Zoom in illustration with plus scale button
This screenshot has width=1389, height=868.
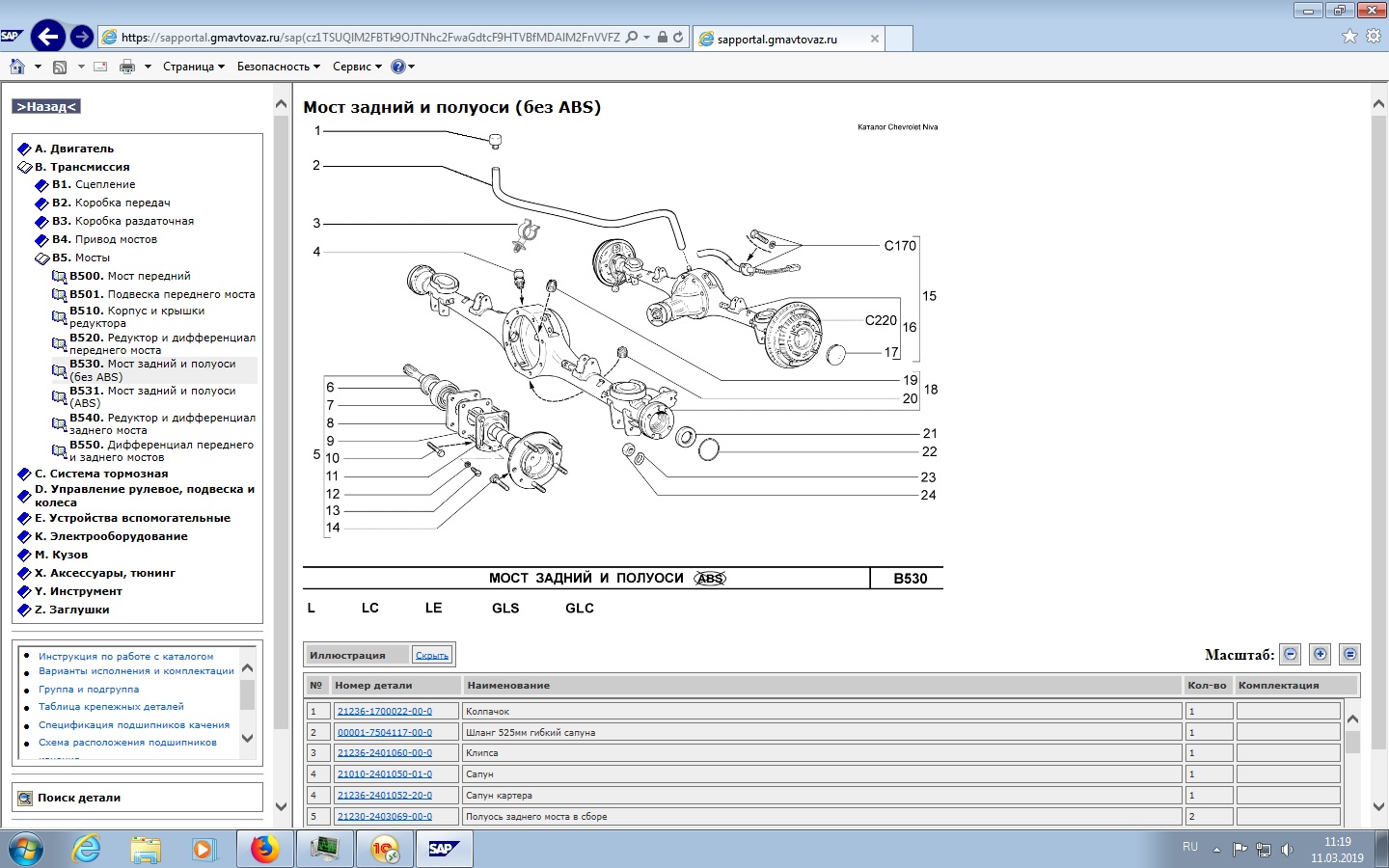tap(1321, 654)
